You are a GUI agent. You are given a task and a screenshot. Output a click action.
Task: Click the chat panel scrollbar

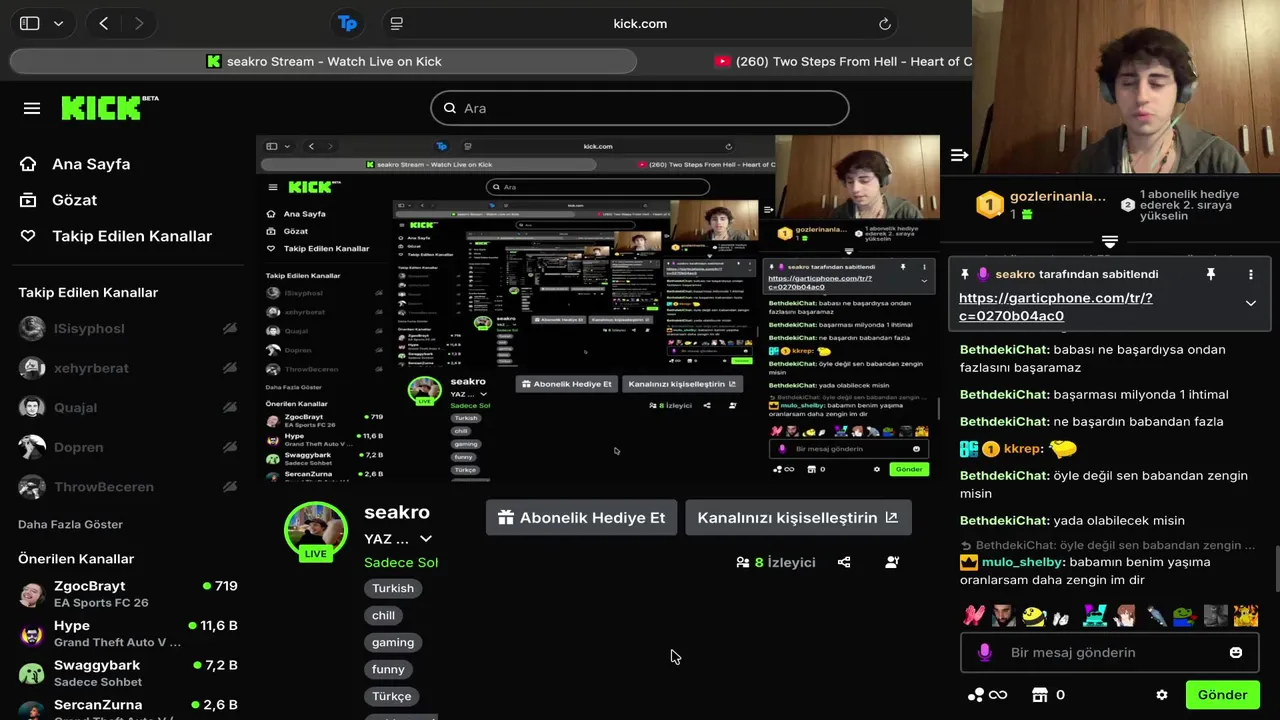click(1275, 569)
